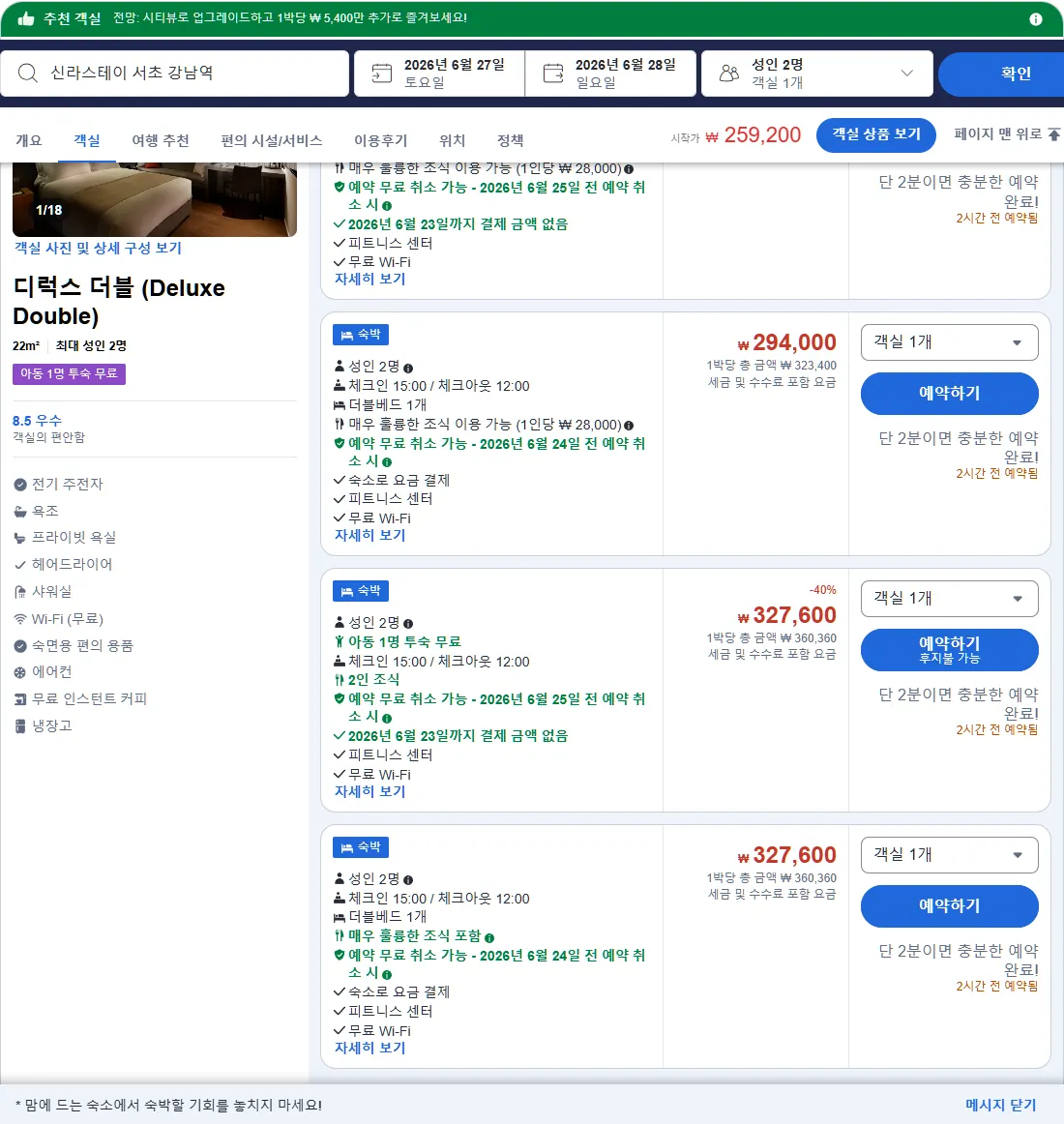This screenshot has height=1124, width=1064.
Task: Switch to the 이용후기 tab
Action: [x=380, y=140]
